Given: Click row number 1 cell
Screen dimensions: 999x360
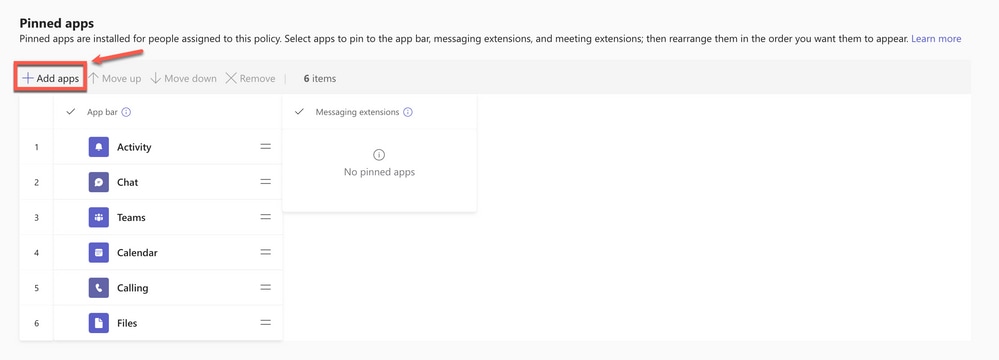Looking at the screenshot, I should [x=36, y=147].
